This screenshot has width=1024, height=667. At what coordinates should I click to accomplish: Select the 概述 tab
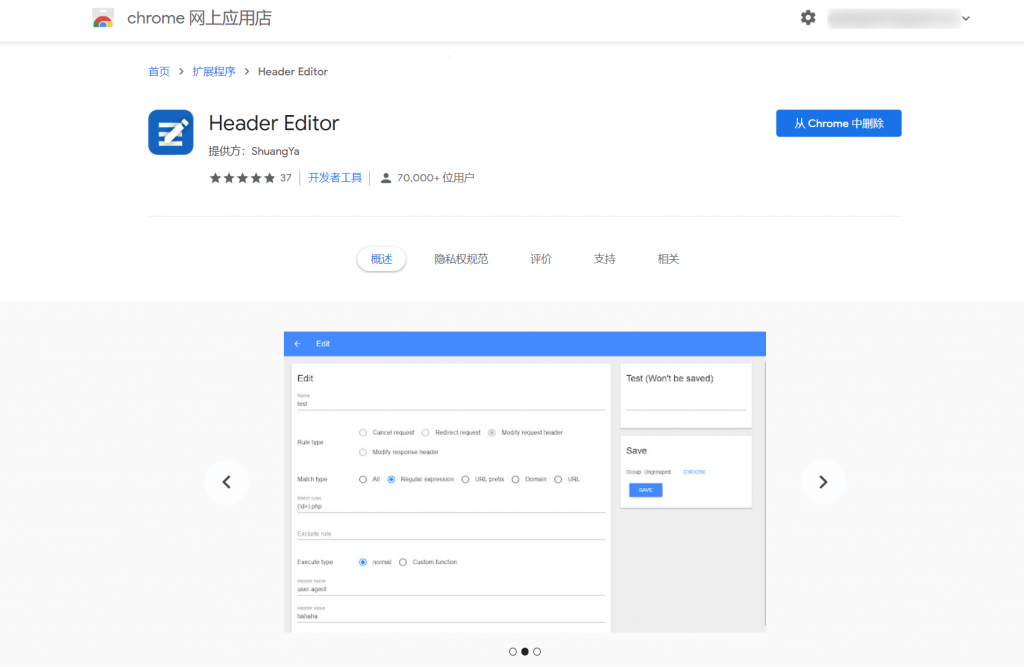[381, 259]
